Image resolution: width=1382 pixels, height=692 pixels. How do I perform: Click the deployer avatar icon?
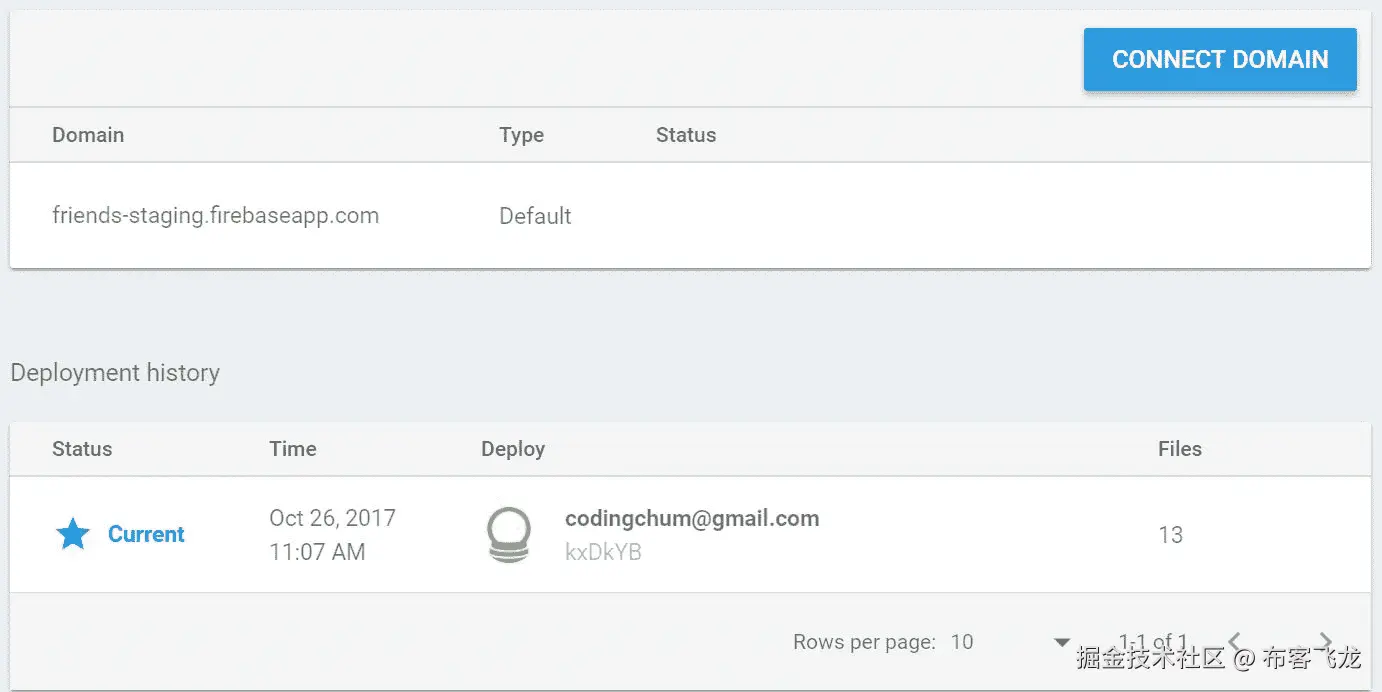point(508,535)
